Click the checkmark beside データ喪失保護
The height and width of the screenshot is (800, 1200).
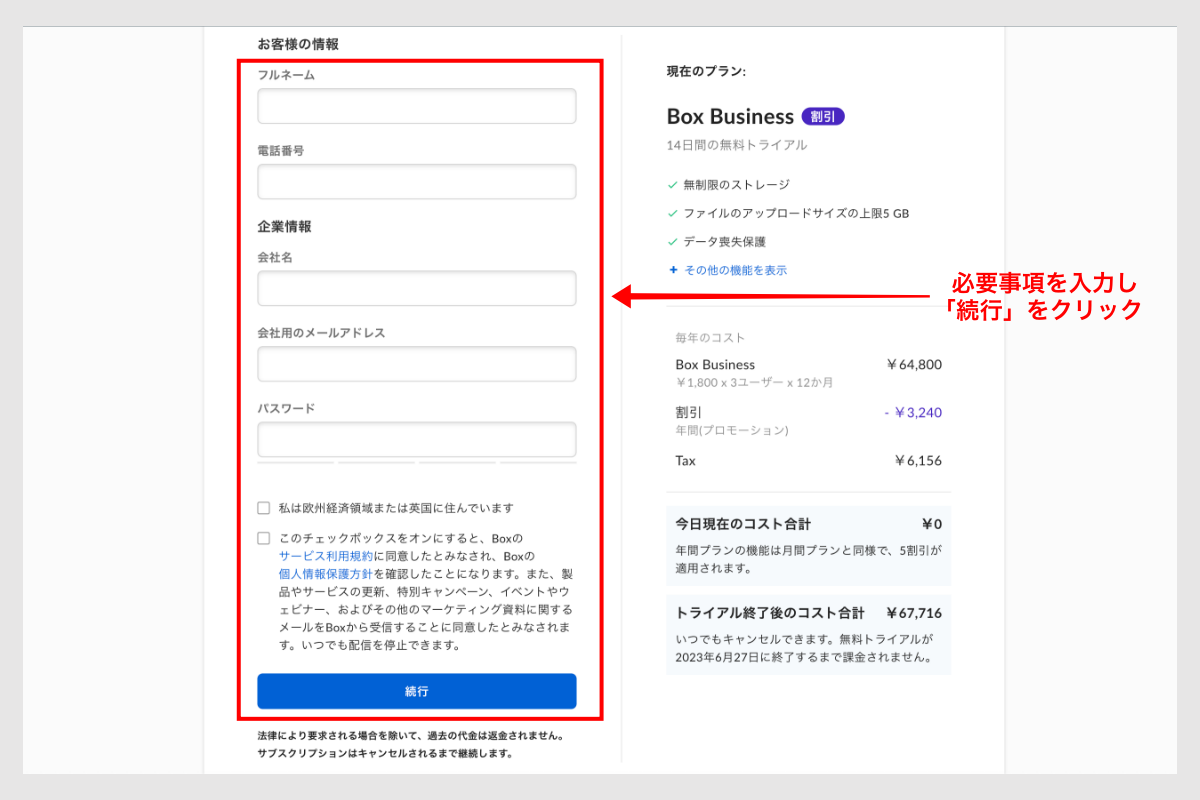tap(673, 242)
